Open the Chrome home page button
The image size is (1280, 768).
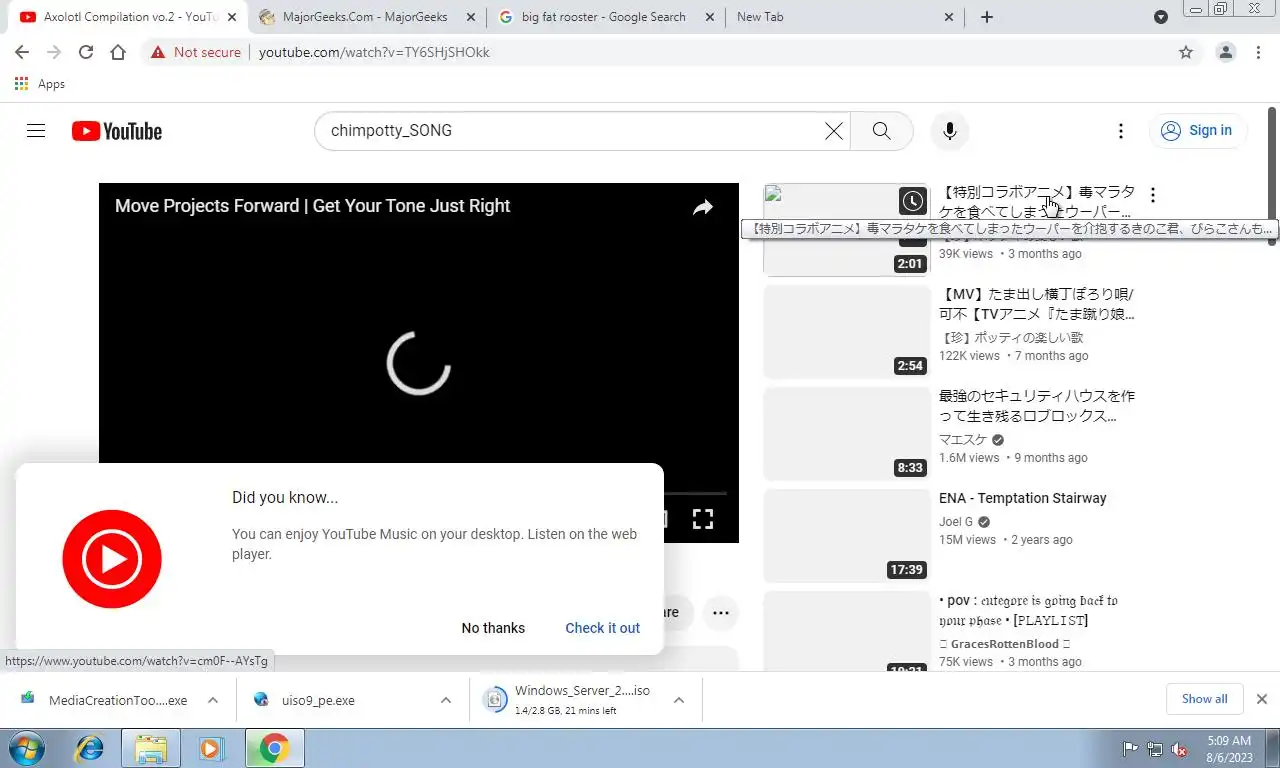pos(118,52)
